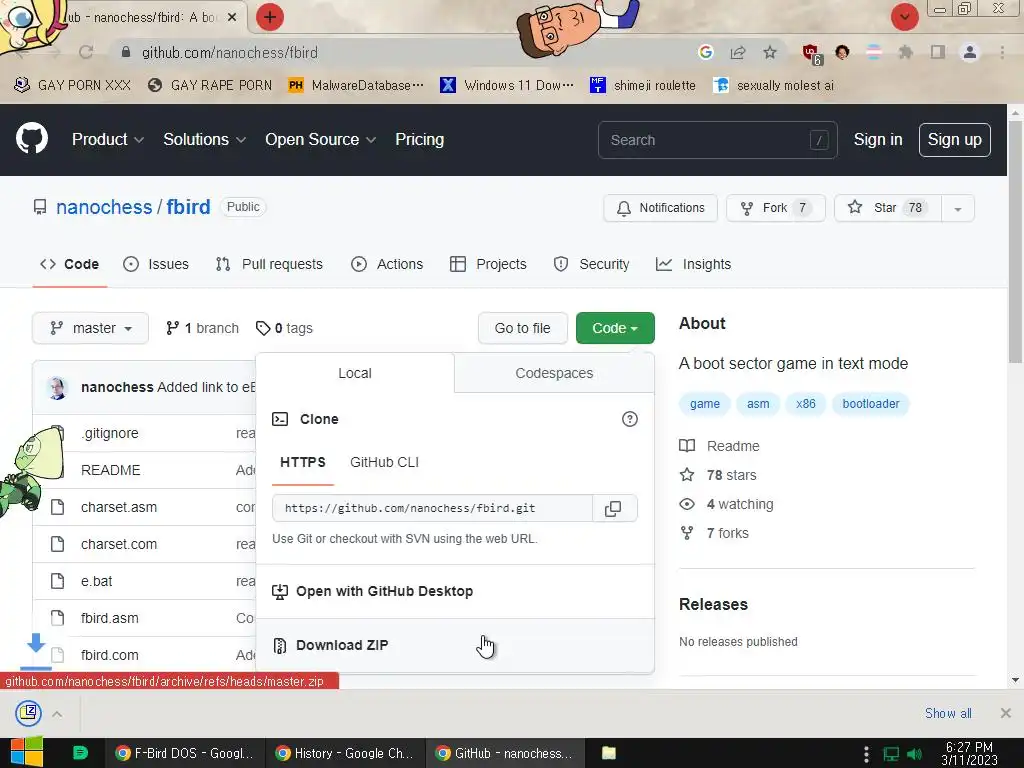
Task: Switch to the Insights tab
Action: click(694, 264)
